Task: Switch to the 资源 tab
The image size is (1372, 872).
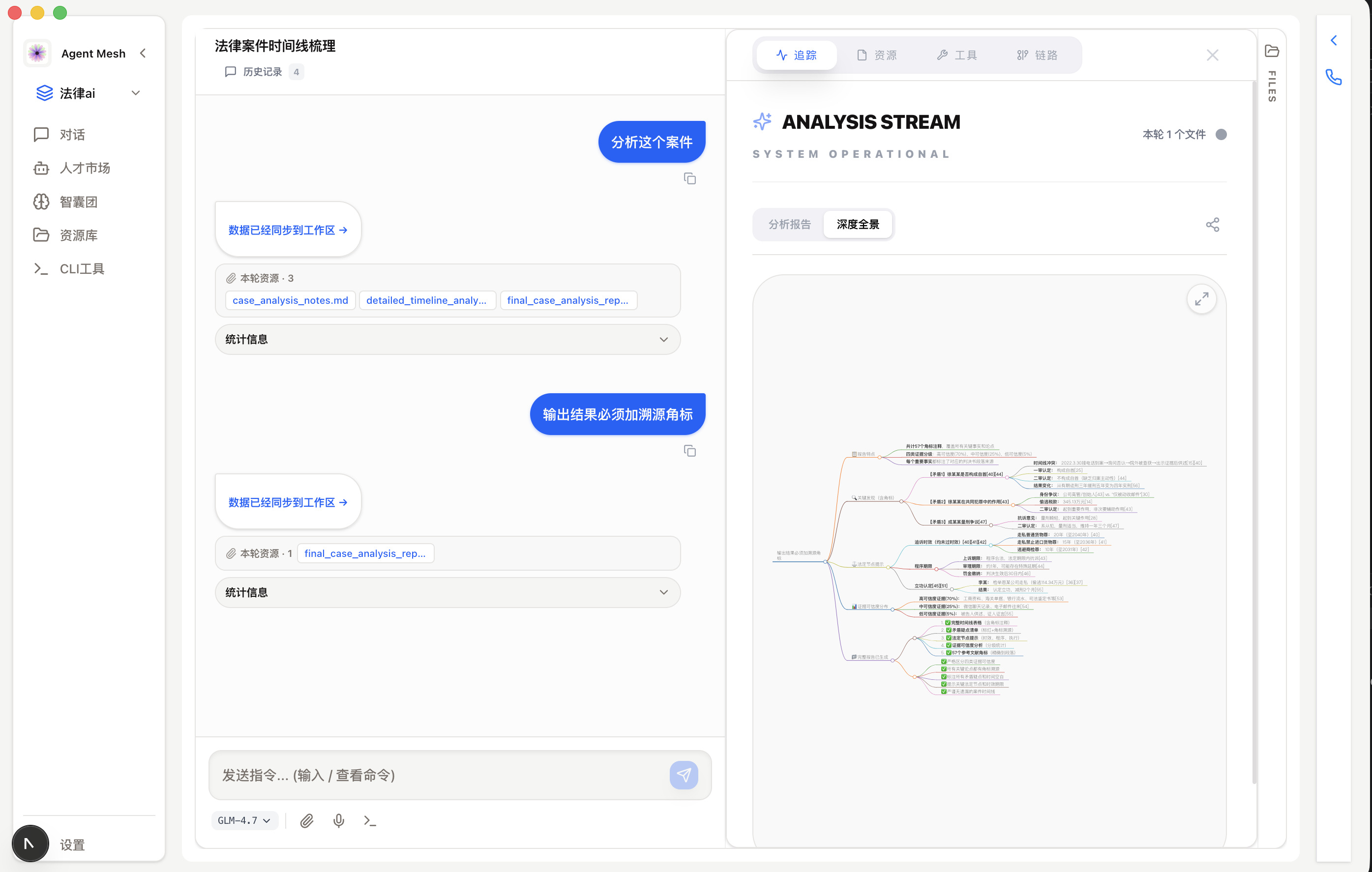Action: pos(877,55)
